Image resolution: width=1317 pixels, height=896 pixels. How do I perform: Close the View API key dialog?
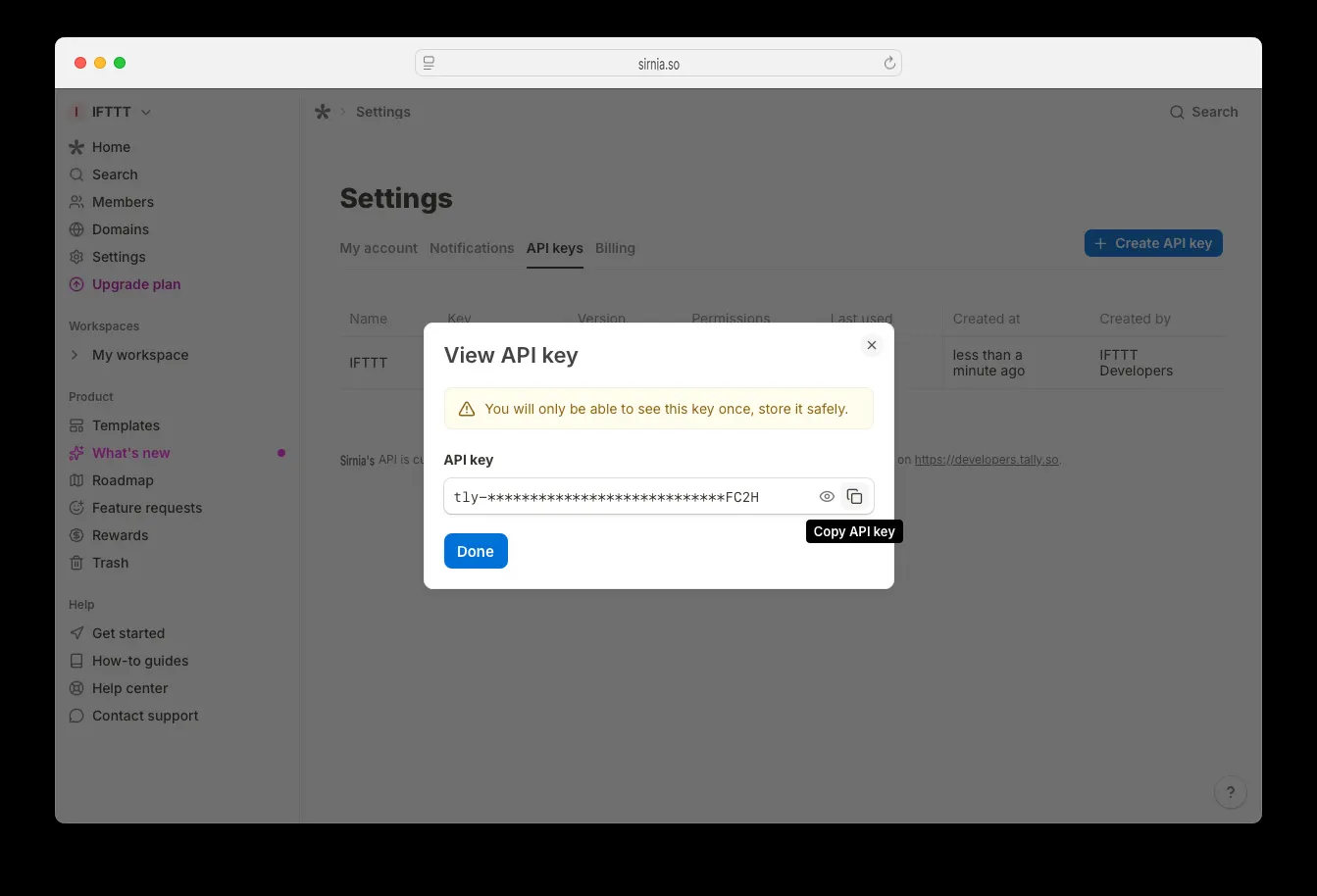pos(872,345)
